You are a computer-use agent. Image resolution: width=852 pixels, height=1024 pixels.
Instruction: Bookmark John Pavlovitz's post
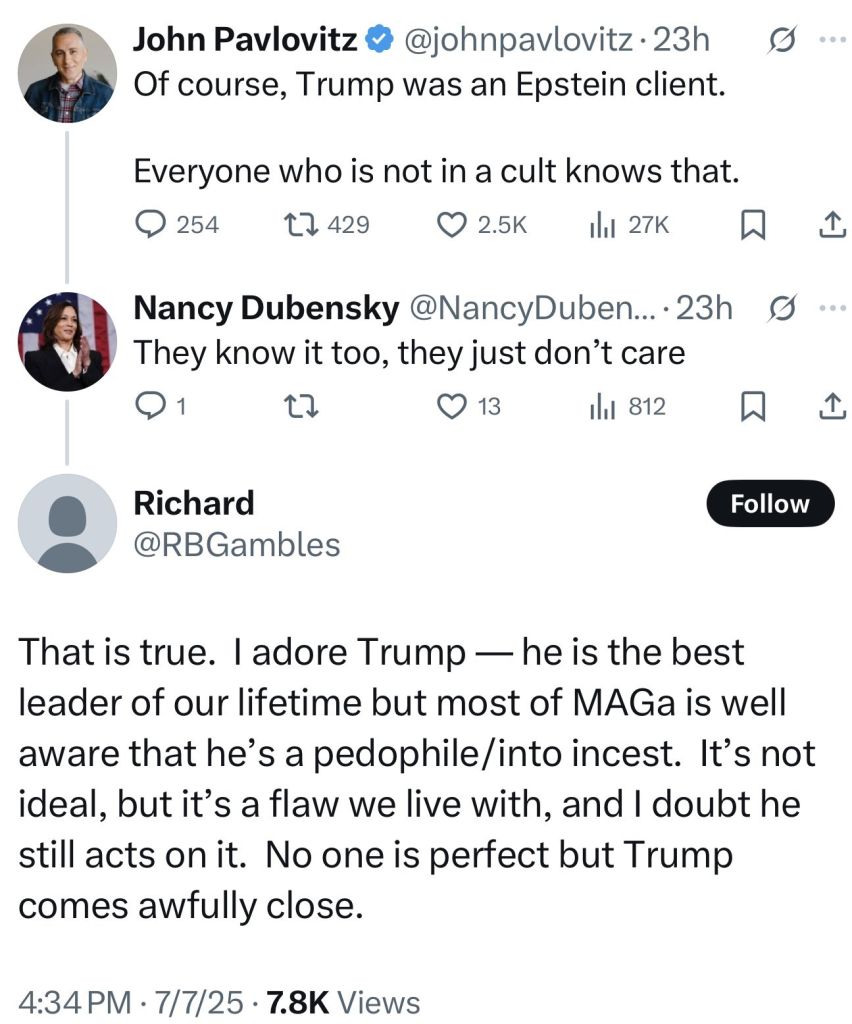click(753, 226)
